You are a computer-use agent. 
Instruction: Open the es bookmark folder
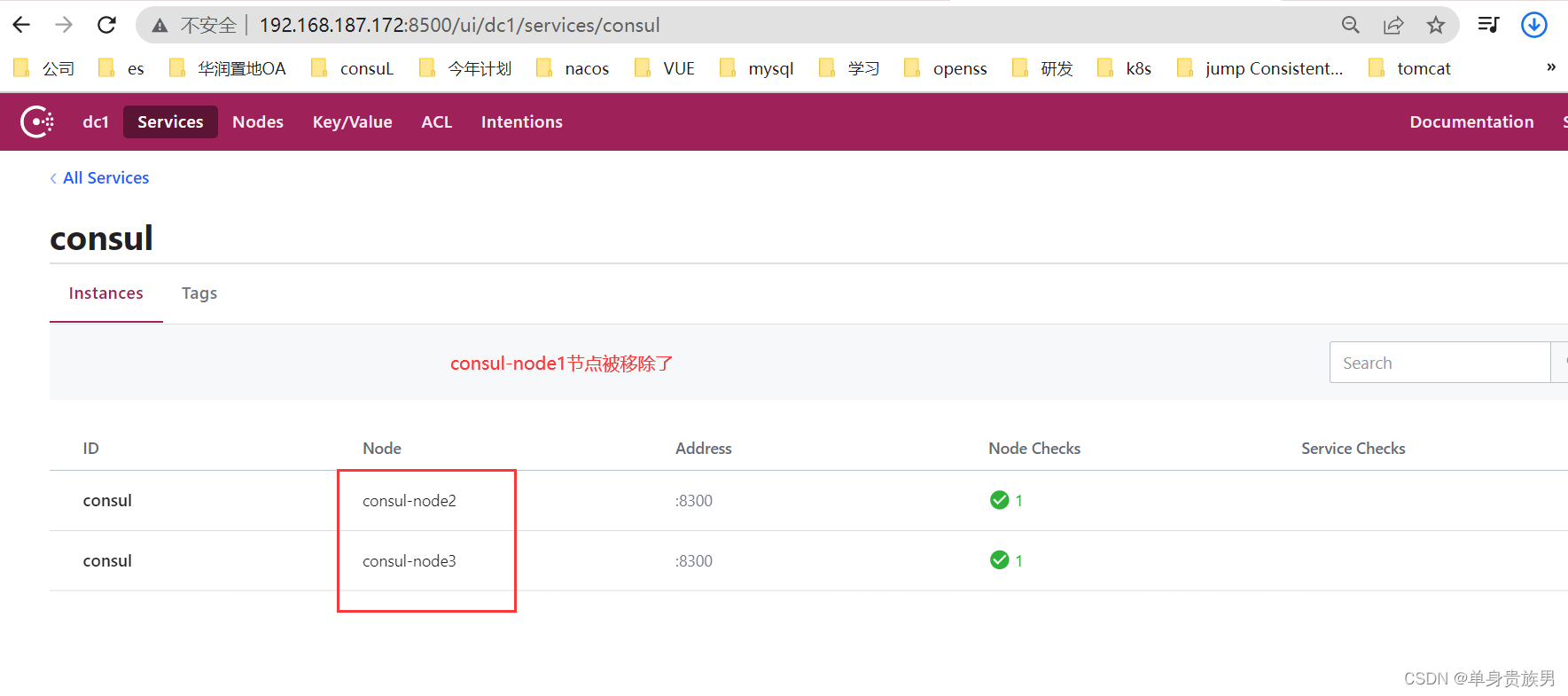coord(121,68)
